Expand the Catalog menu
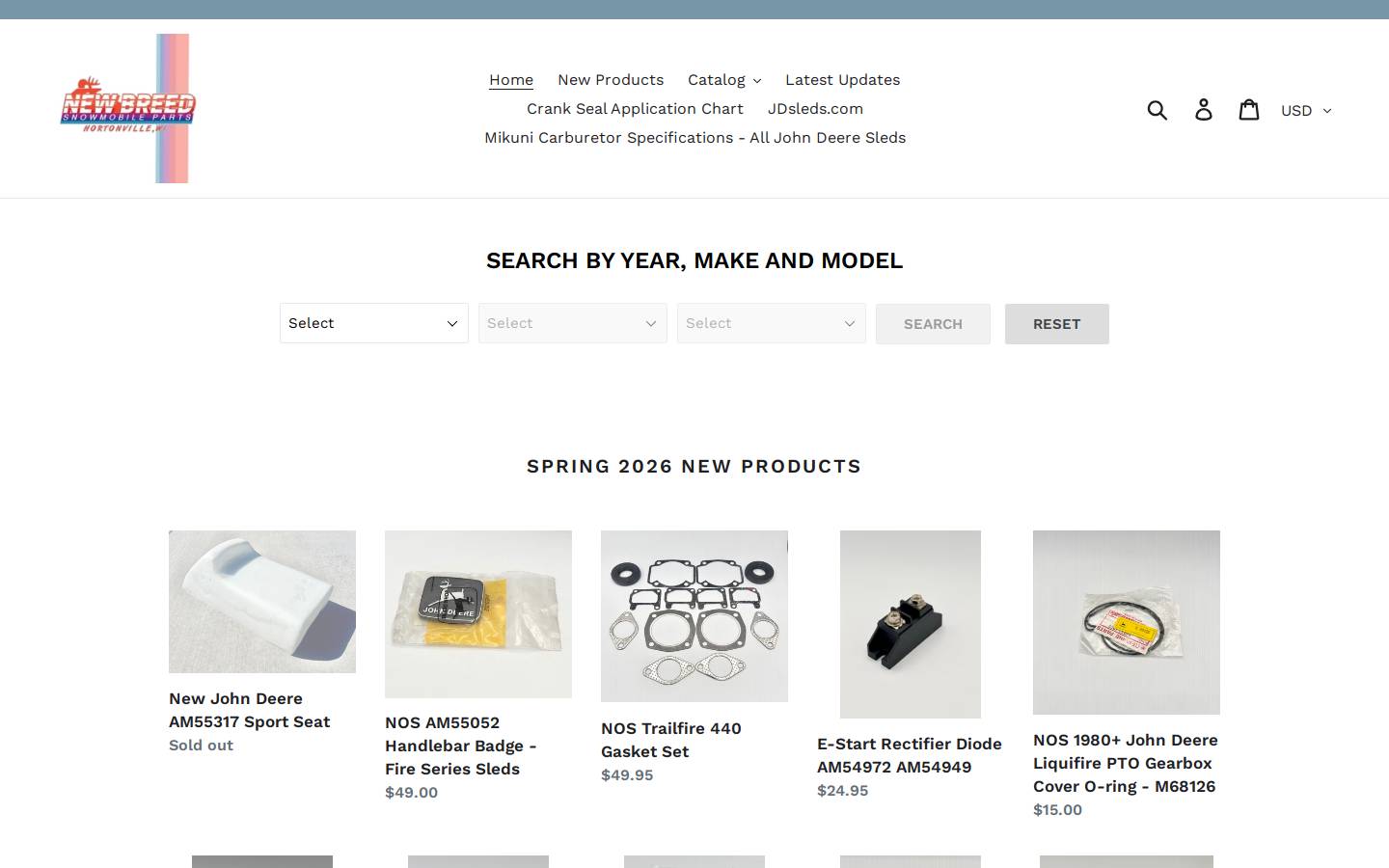 tap(724, 80)
